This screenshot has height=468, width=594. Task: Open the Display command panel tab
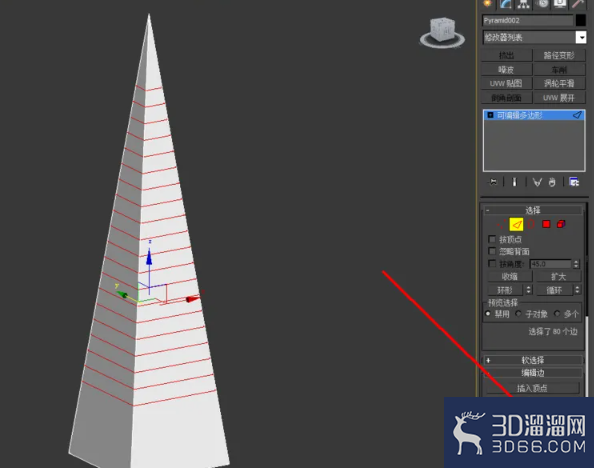point(560,3)
